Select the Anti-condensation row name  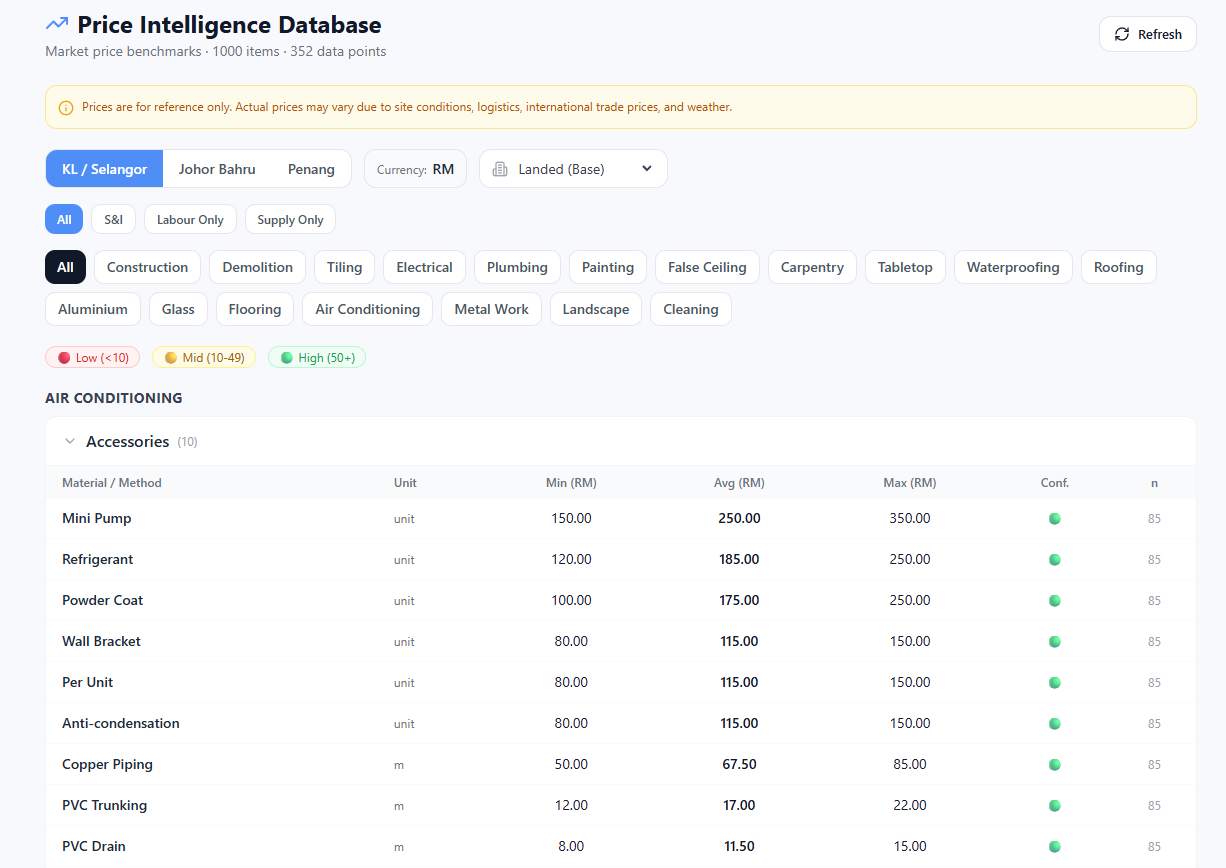point(121,723)
